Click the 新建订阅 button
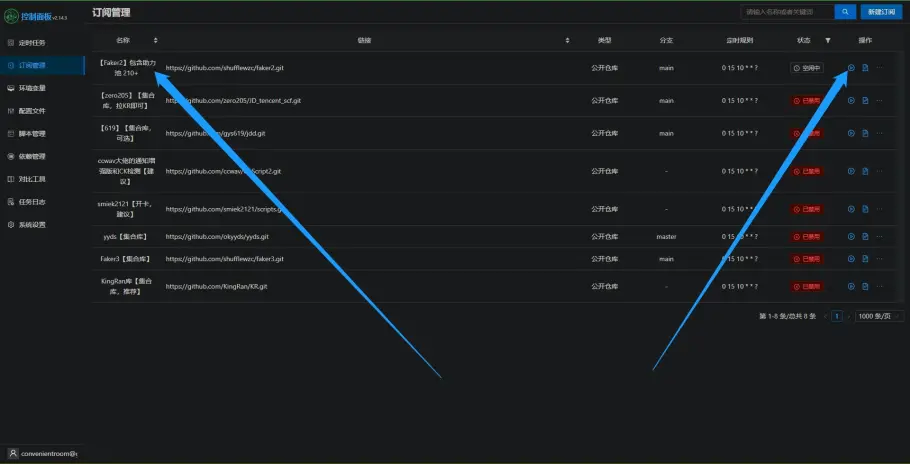 882,12
